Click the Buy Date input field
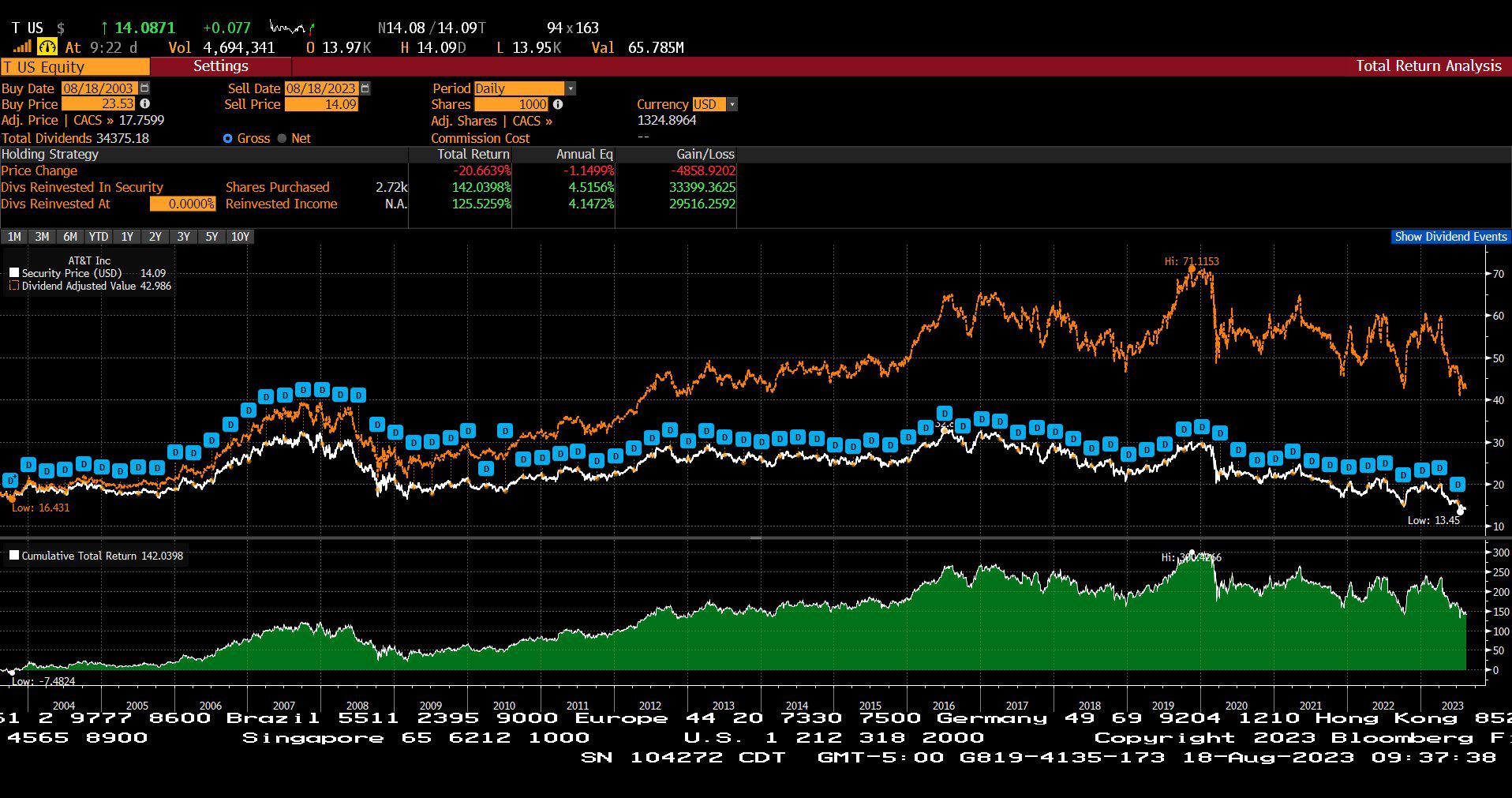 (99, 88)
